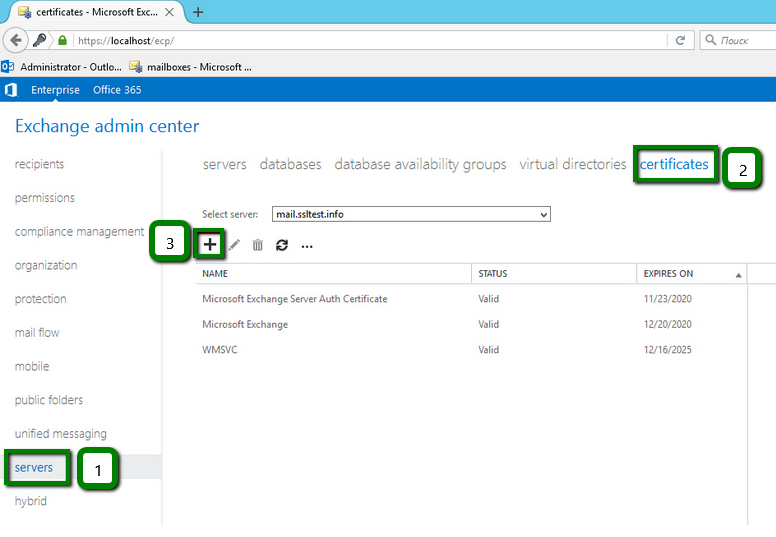The height and width of the screenshot is (537, 776).
Task: Select the WMSVC certificate row
Action: point(471,349)
